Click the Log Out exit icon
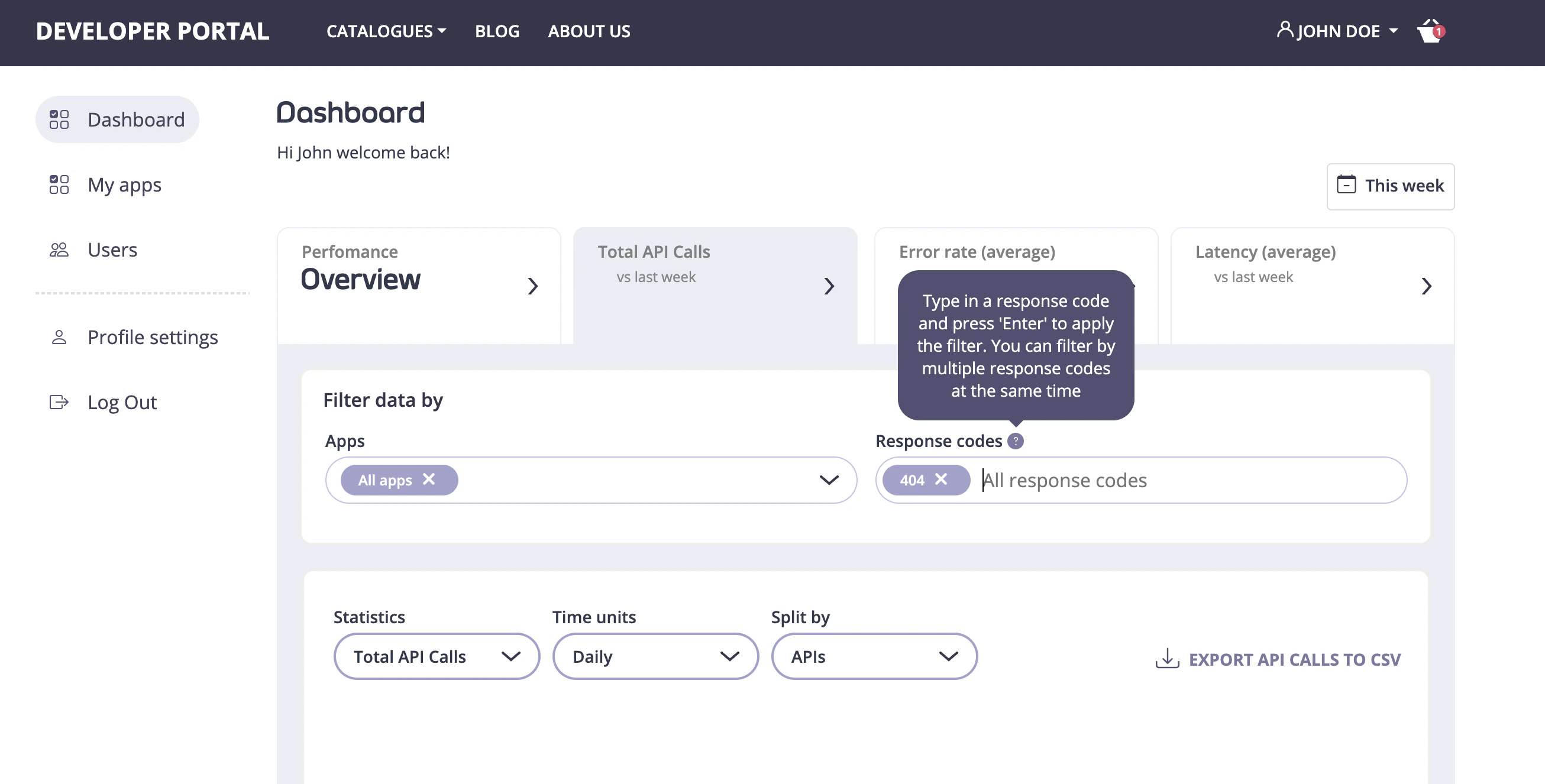 click(59, 402)
